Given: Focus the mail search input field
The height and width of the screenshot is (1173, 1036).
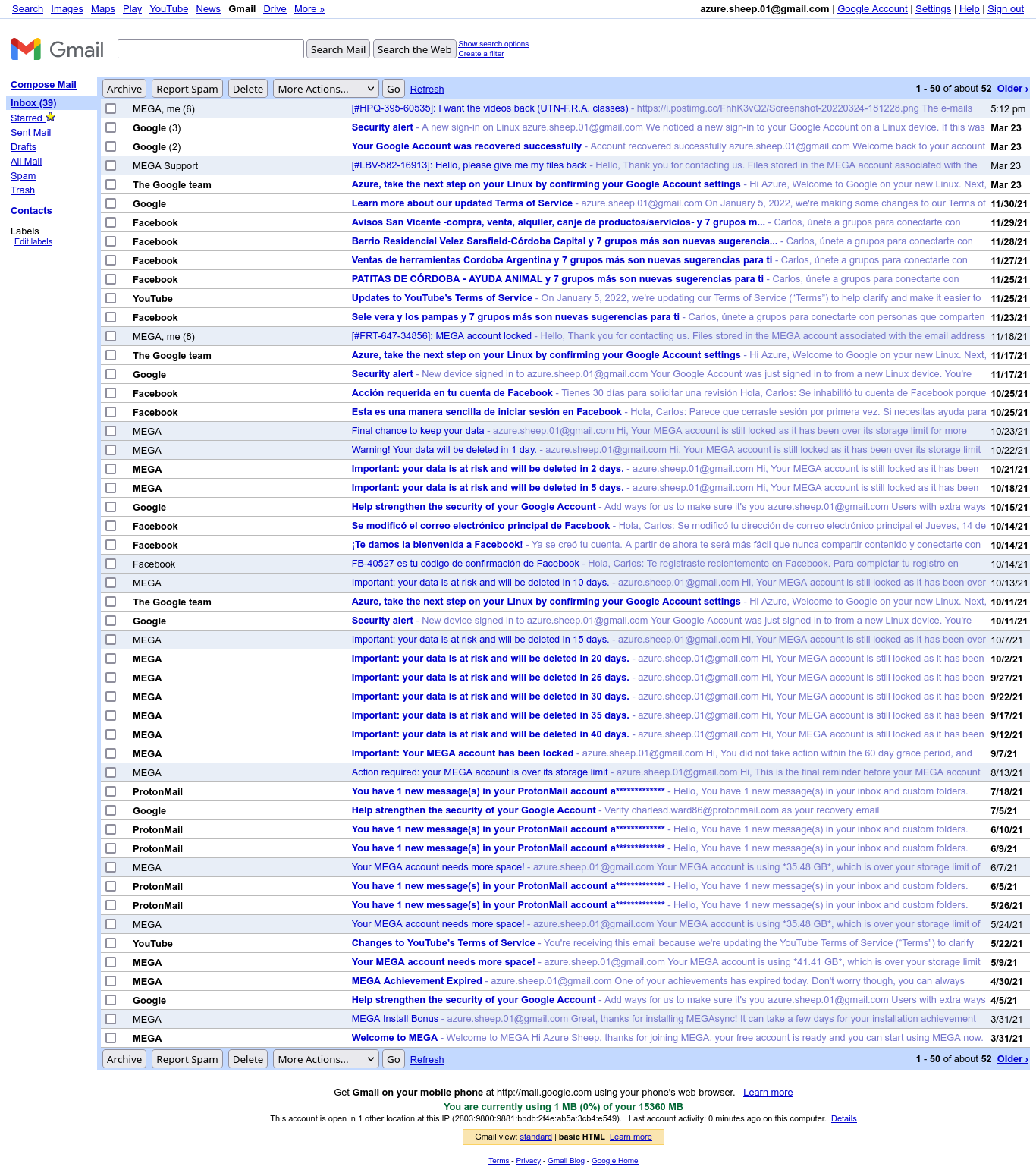Looking at the screenshot, I should [x=211, y=49].
